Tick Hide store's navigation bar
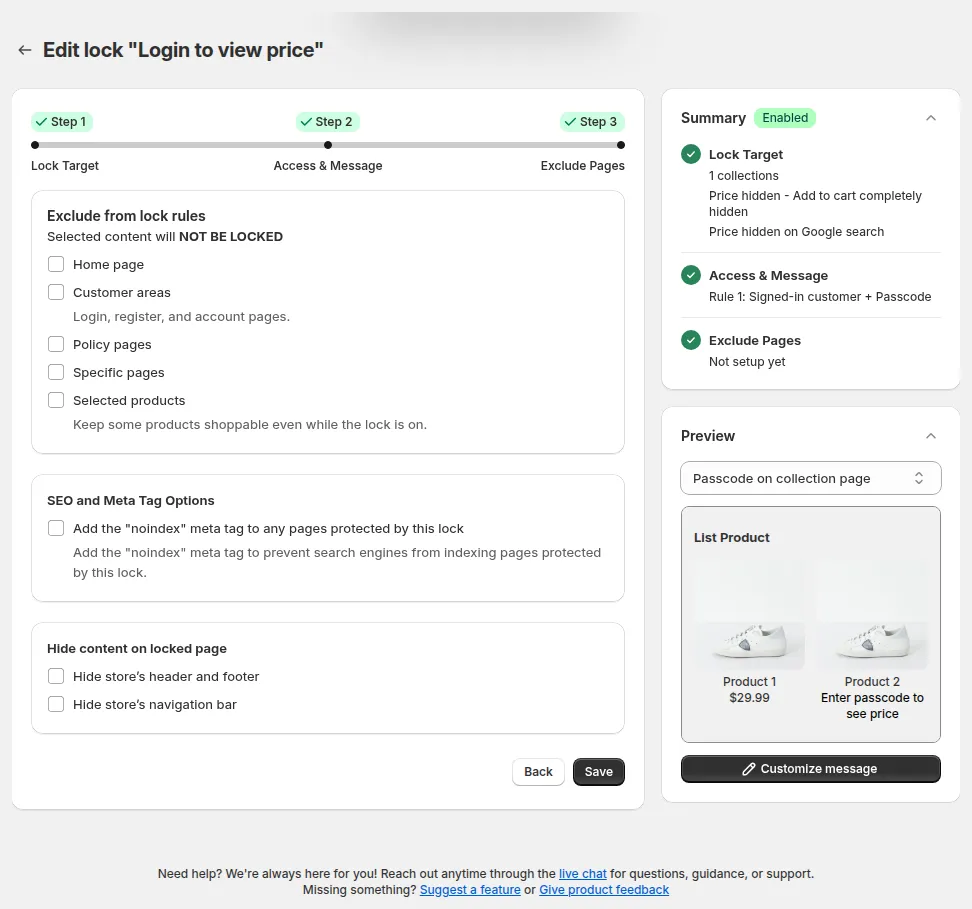Image resolution: width=972 pixels, height=909 pixels. tap(56, 704)
